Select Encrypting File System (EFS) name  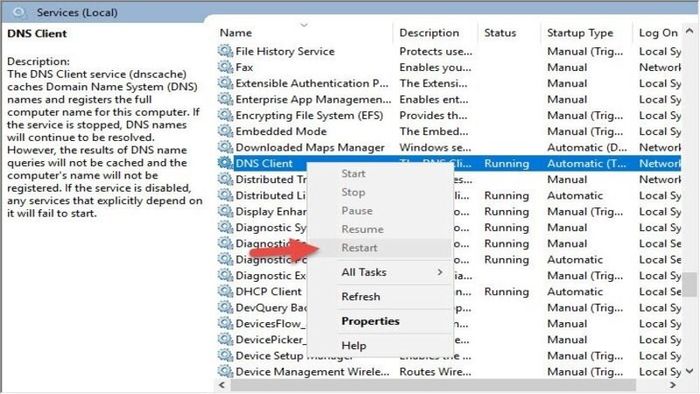pyautogui.click(x=309, y=116)
